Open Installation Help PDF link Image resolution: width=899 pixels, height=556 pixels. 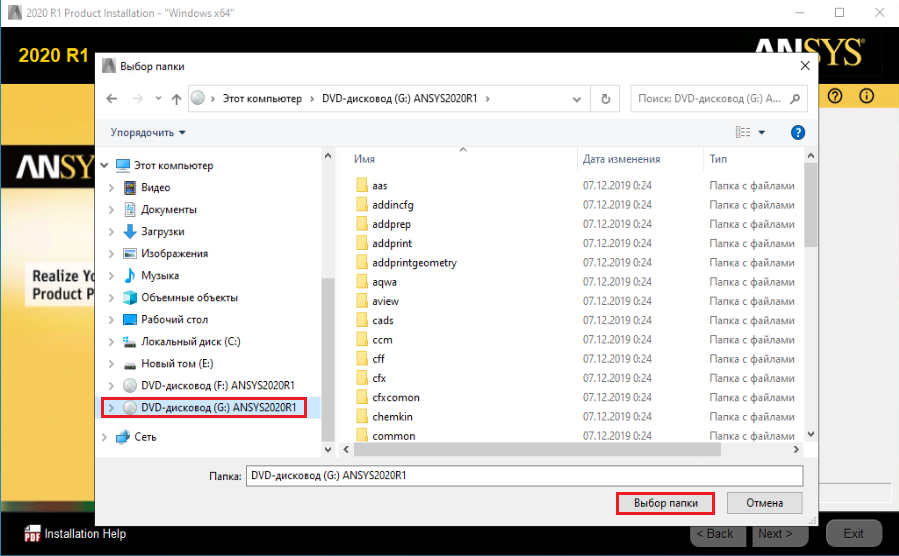coord(75,534)
